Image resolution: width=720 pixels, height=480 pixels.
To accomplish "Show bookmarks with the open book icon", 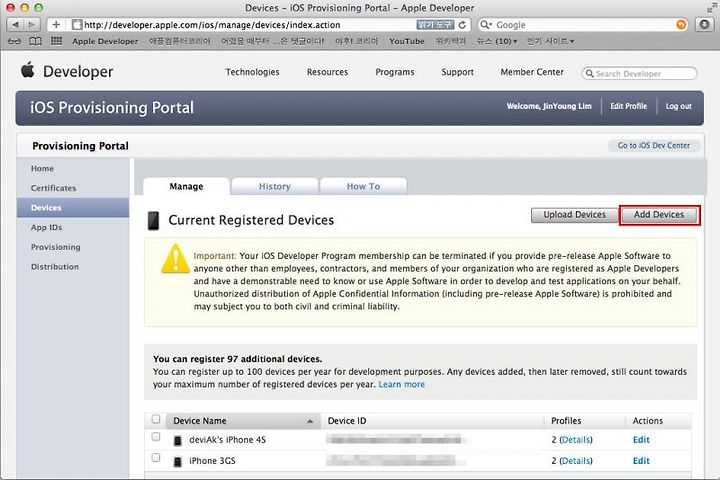I will pyautogui.click(x=35, y=41).
